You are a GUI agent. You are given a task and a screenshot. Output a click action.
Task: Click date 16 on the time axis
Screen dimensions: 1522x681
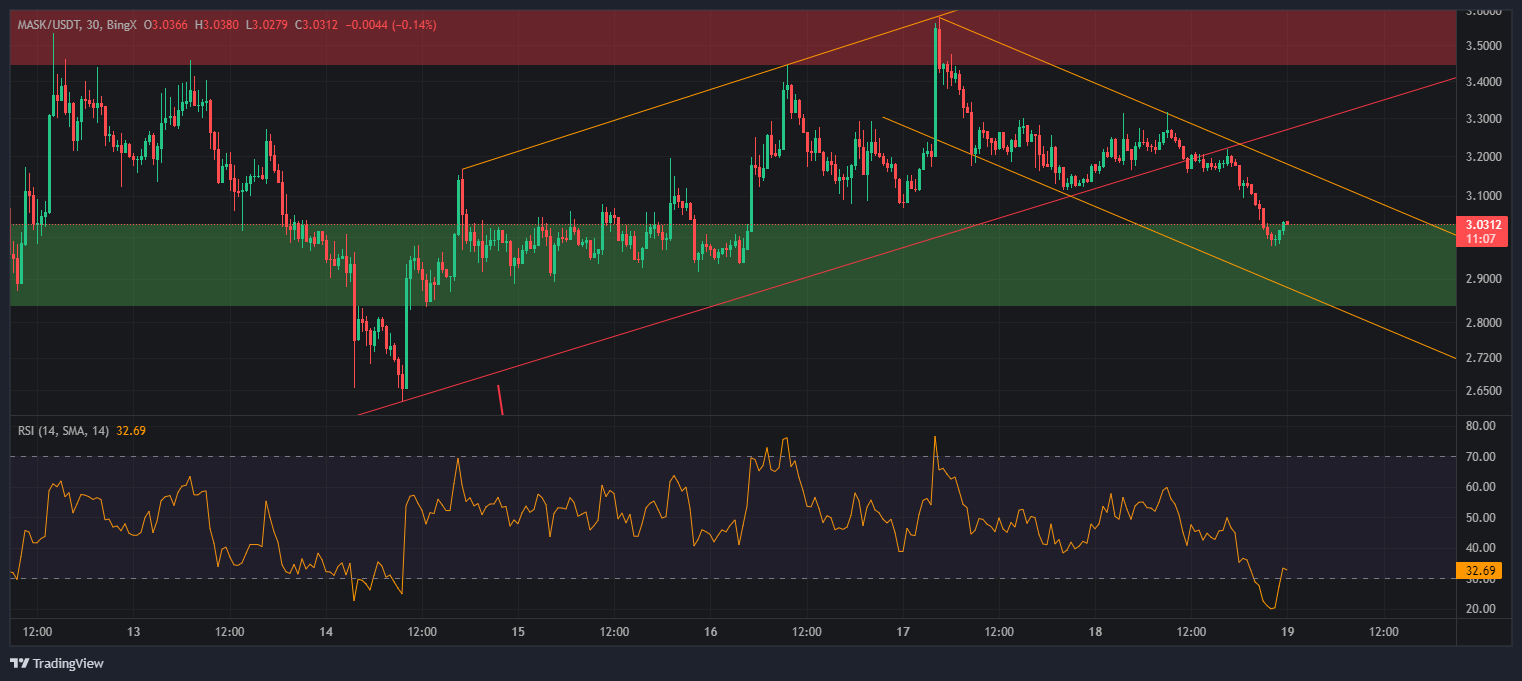tap(711, 632)
